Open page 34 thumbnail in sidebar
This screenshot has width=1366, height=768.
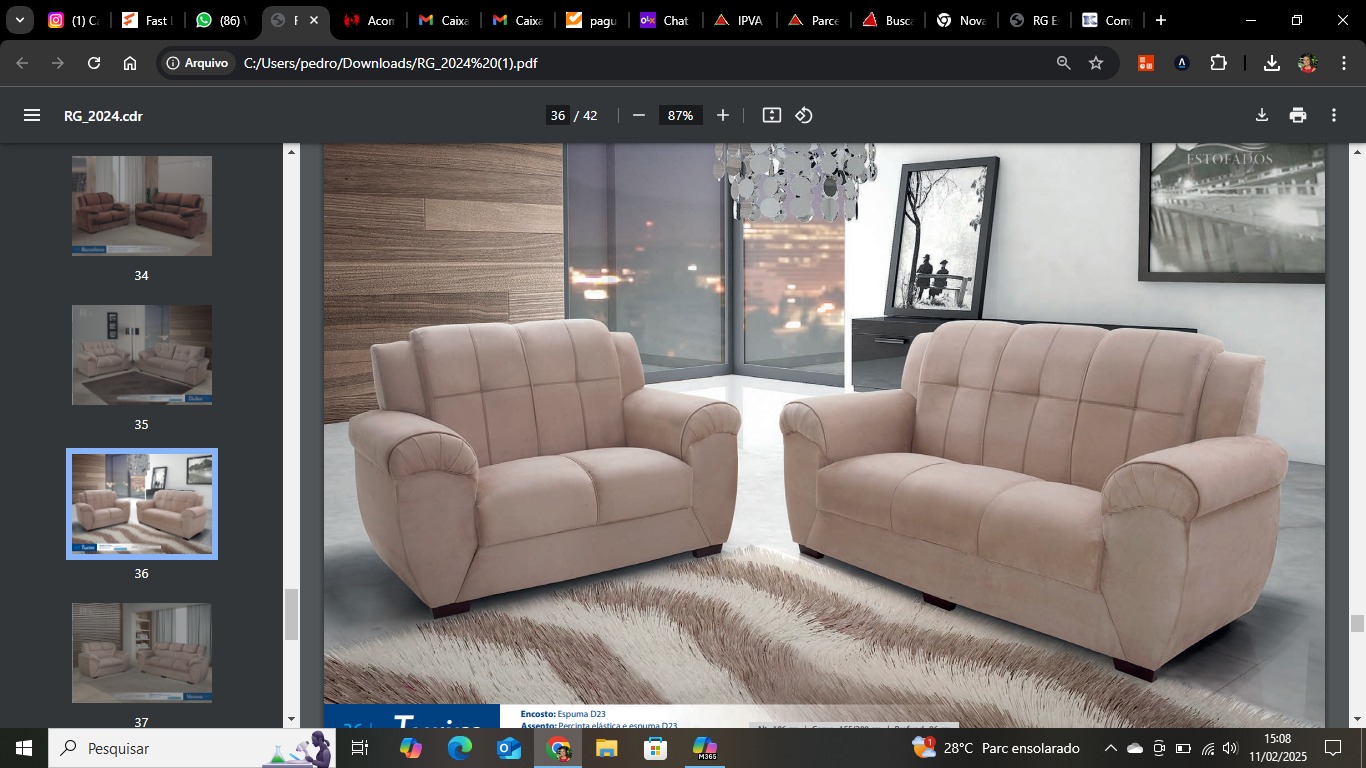point(142,206)
